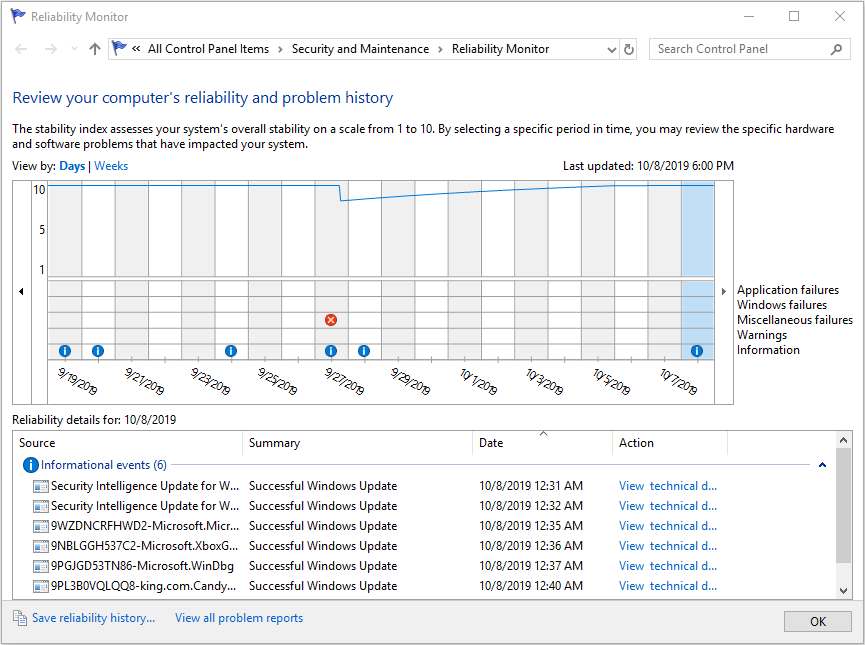The height and width of the screenshot is (645, 865).
Task: Refresh the Reliability Monitor view
Action: pos(629,49)
